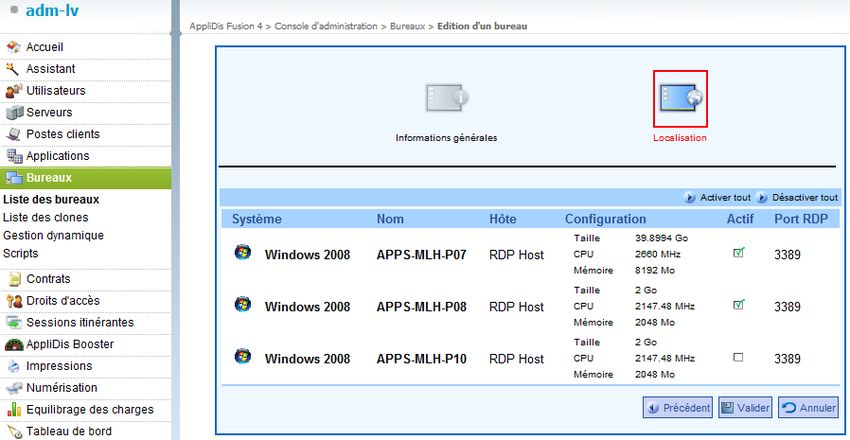Open the Serveurs menu item
The width and height of the screenshot is (850, 440).
[49, 113]
